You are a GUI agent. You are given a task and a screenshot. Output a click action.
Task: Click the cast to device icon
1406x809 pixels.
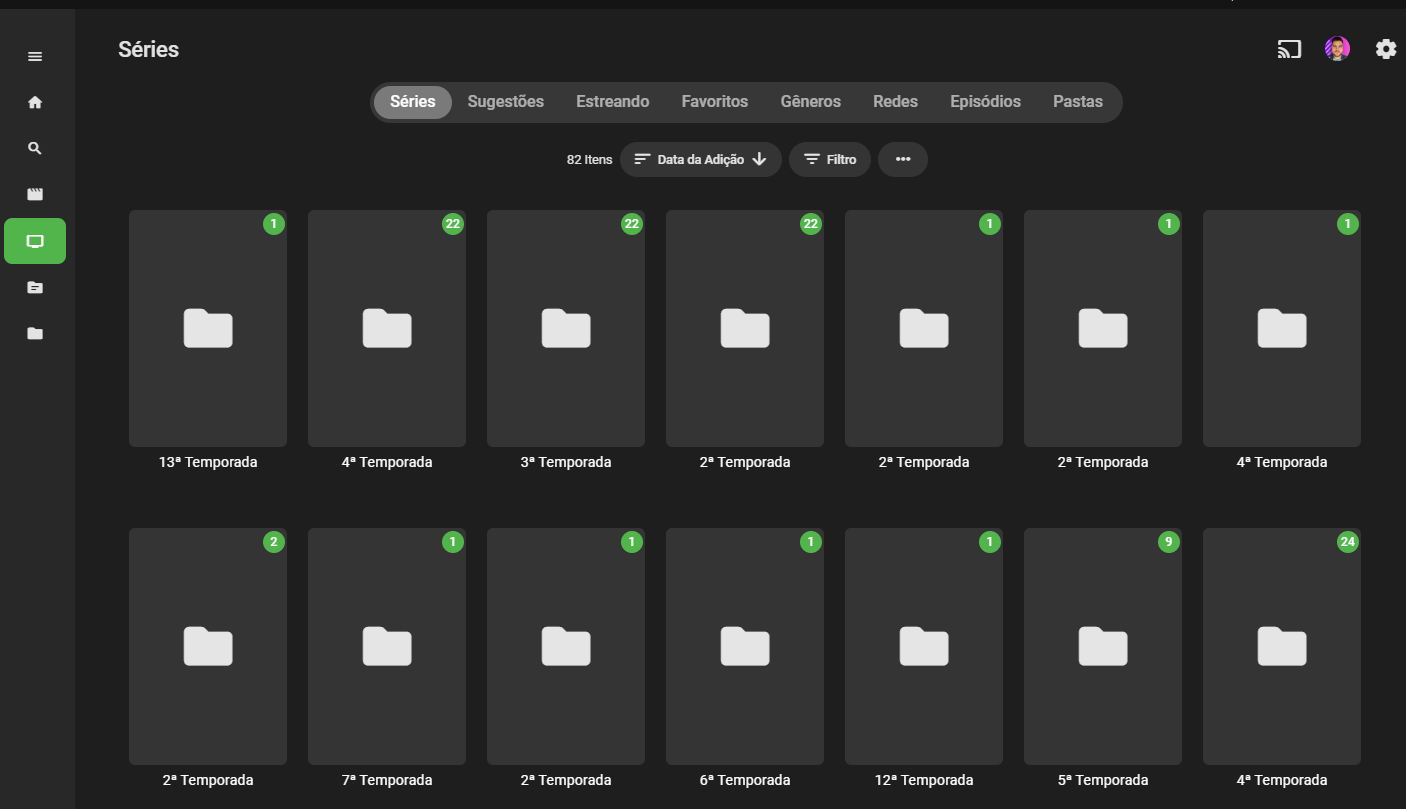(x=1289, y=49)
